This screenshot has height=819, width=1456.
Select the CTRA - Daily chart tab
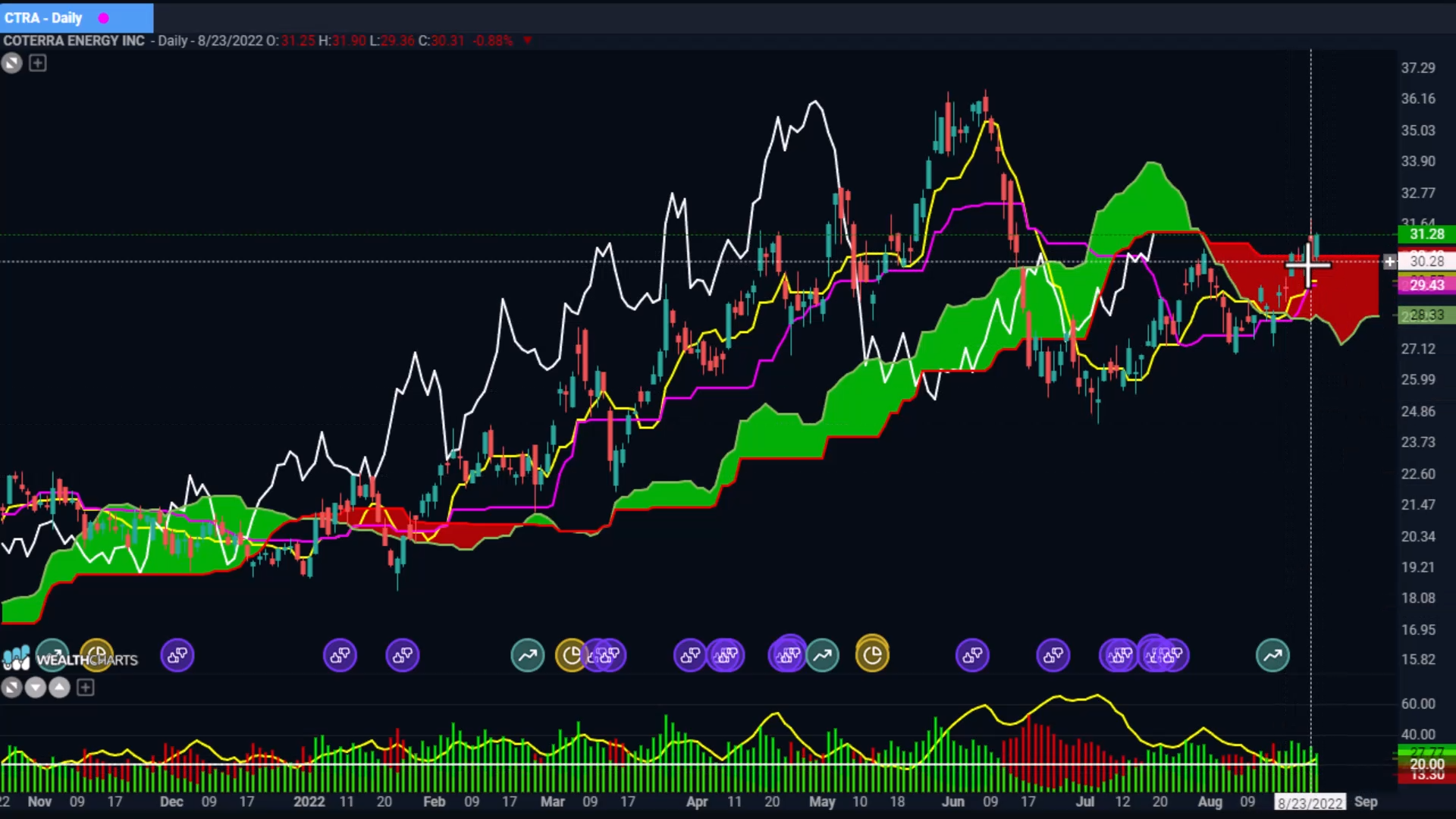[x=76, y=17]
